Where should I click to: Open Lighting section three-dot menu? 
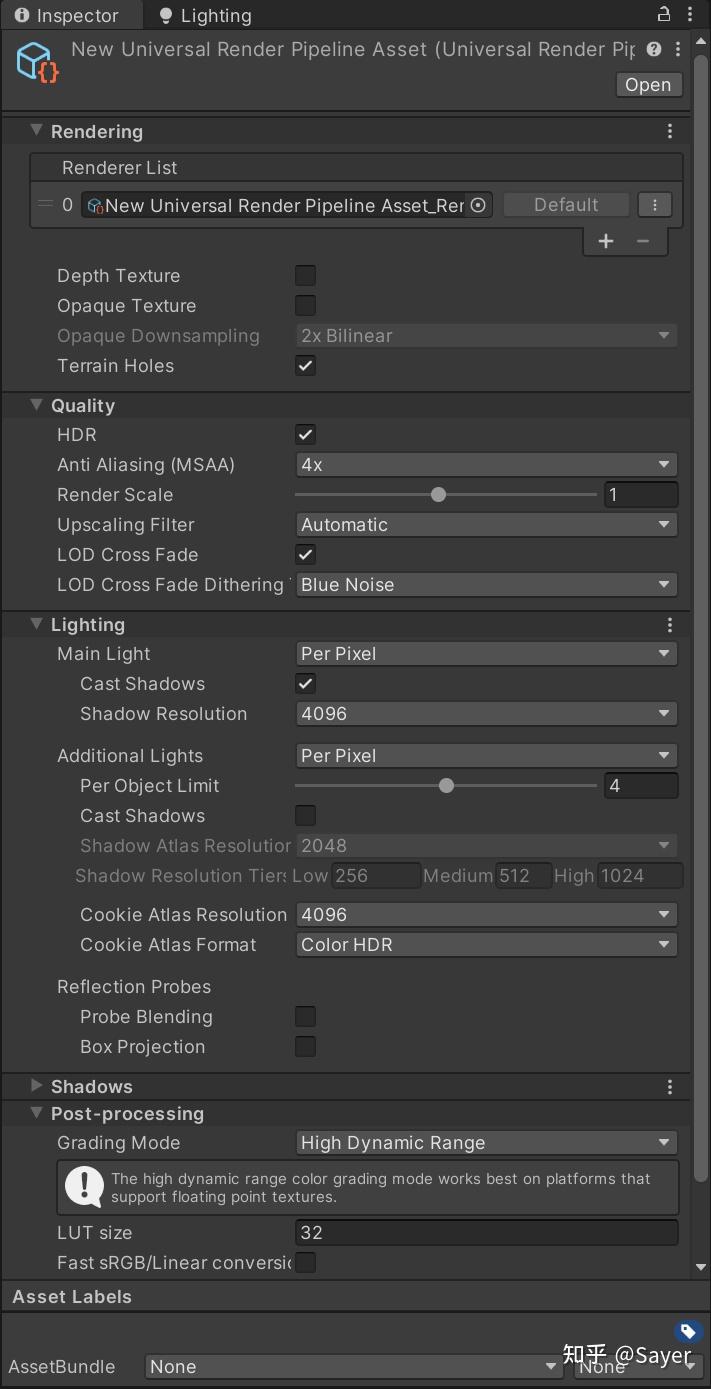tap(670, 625)
